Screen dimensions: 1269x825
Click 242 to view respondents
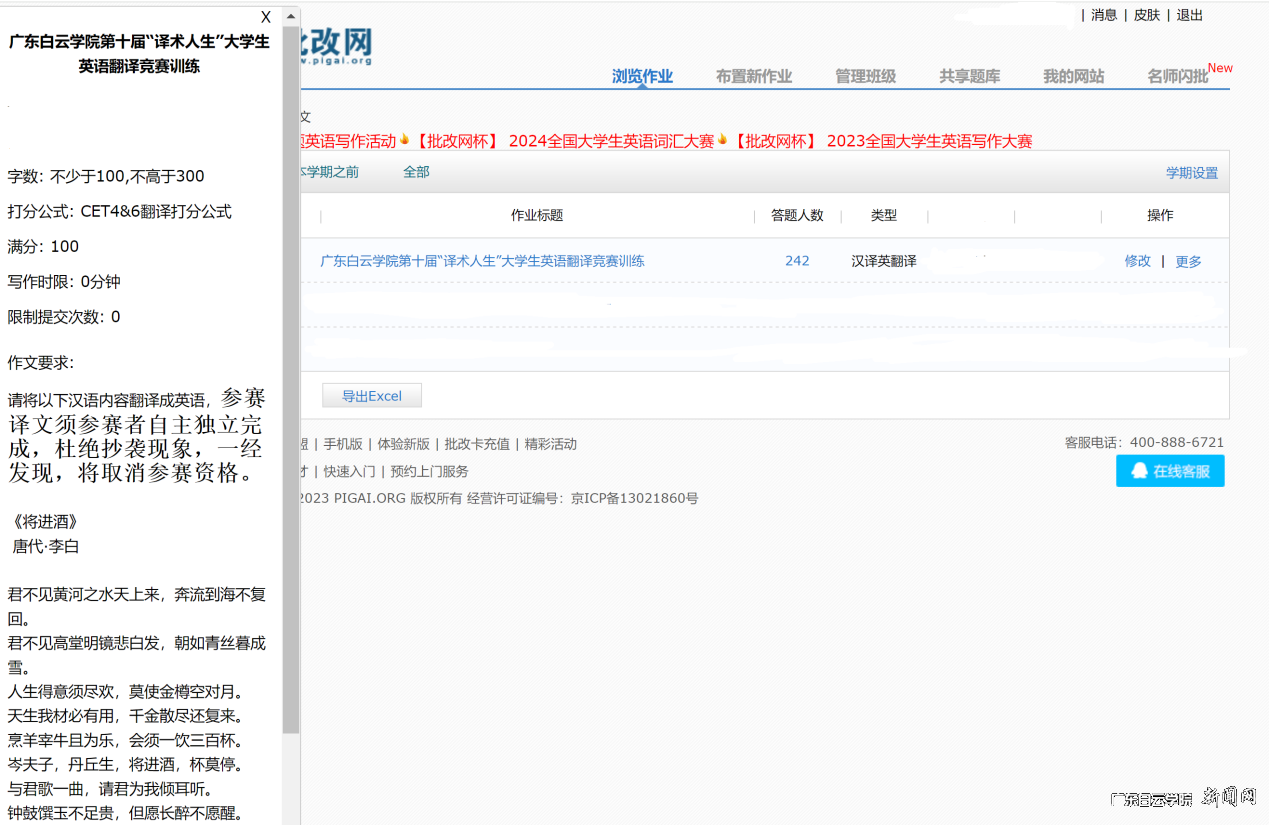coord(797,260)
